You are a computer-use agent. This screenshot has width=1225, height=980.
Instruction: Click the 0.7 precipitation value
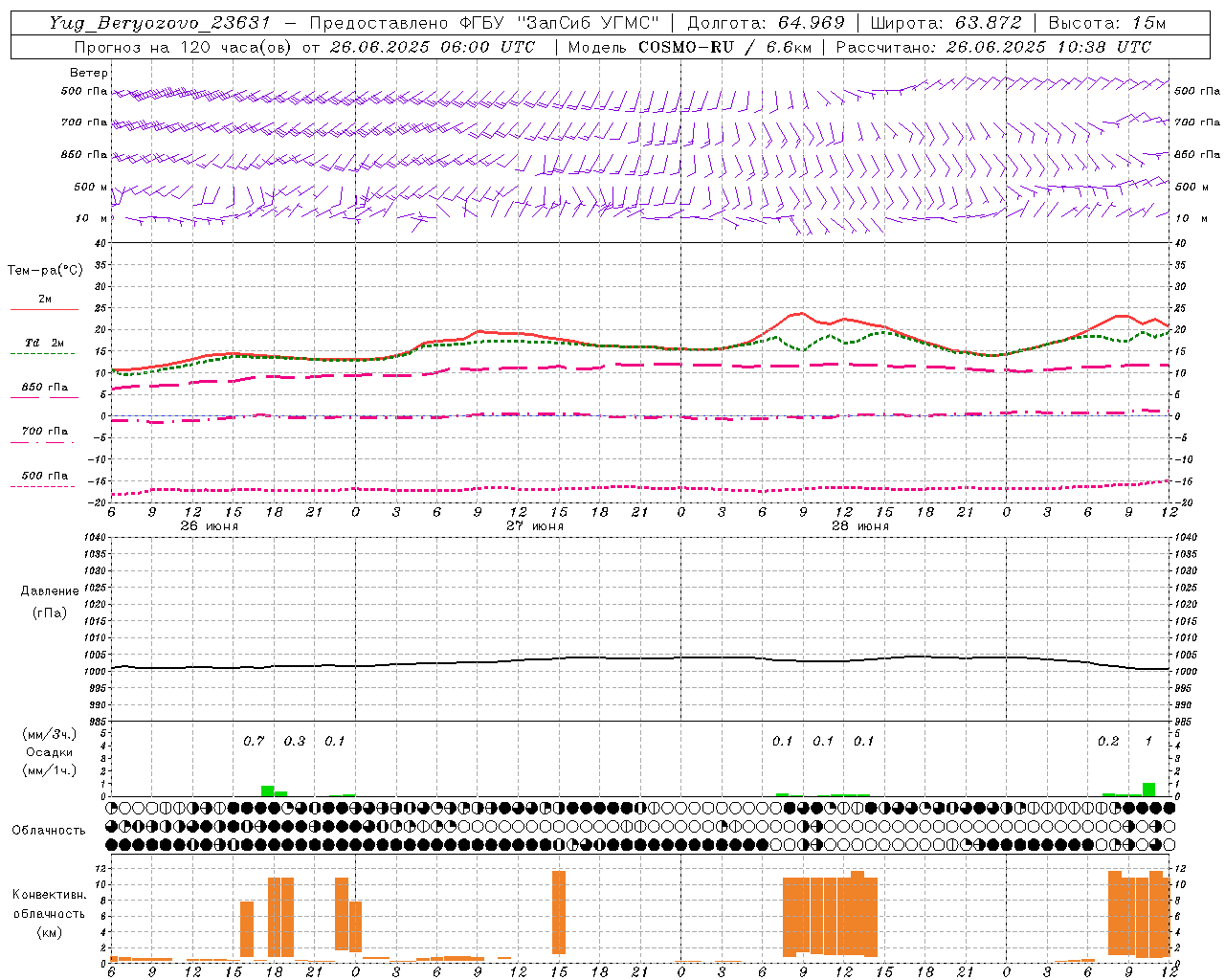(x=254, y=742)
